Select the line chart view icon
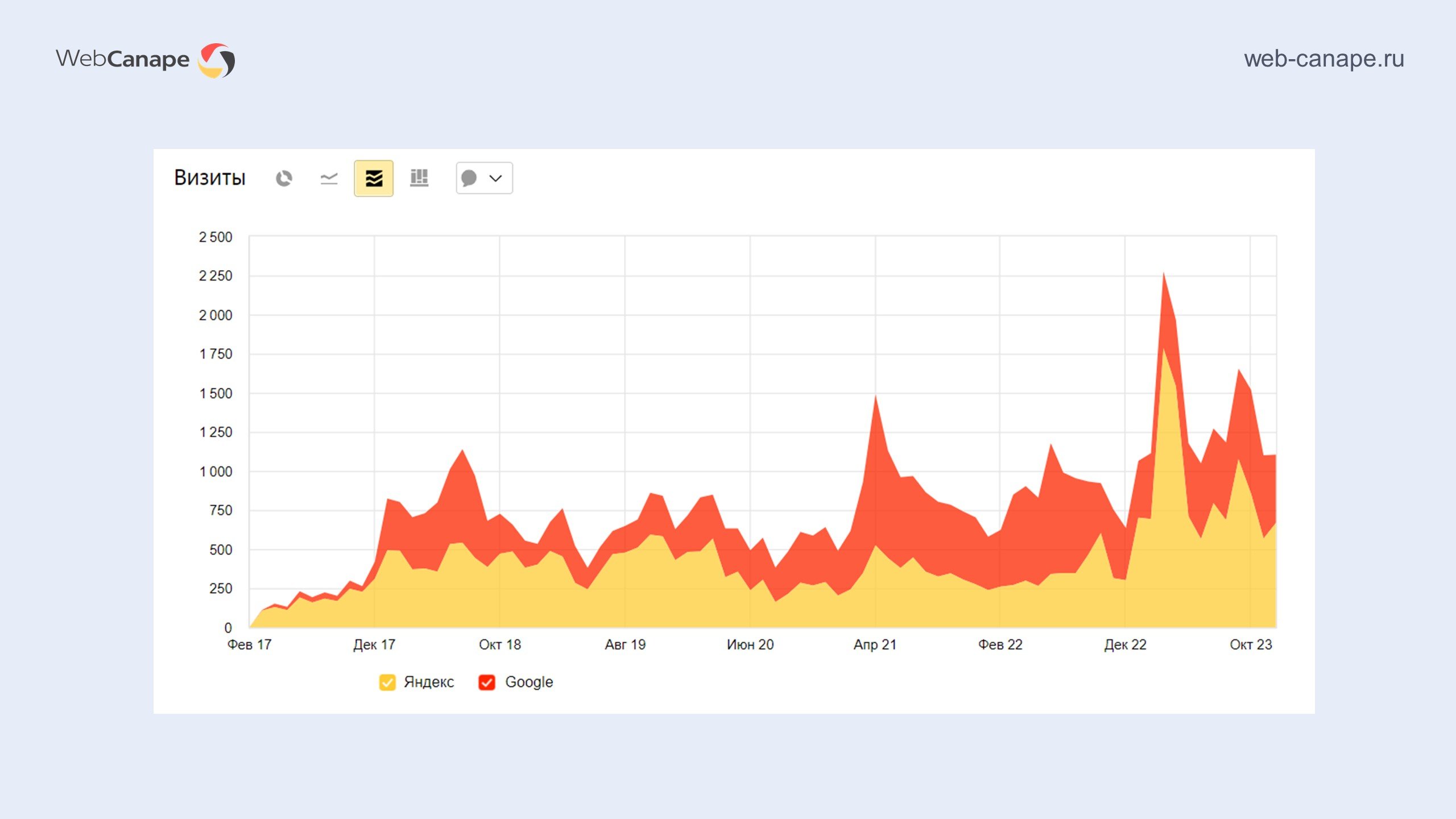The height and width of the screenshot is (819, 1456). [329, 179]
